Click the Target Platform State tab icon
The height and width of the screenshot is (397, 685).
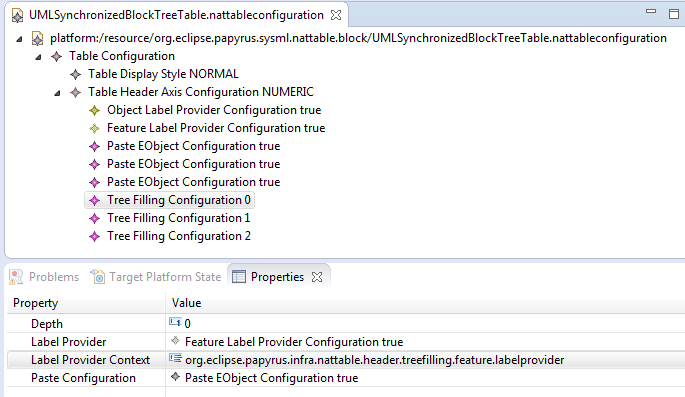pos(98,276)
